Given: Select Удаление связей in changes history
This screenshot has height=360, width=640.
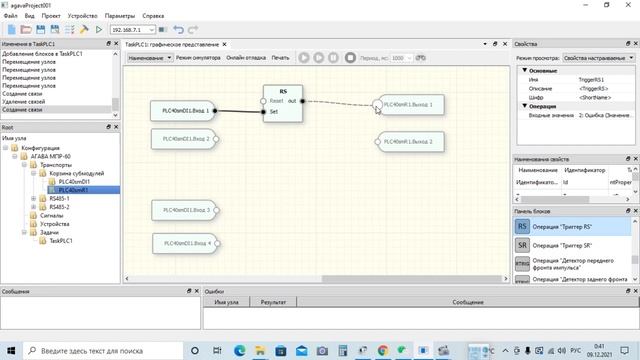Looking at the screenshot, I should point(24,102).
